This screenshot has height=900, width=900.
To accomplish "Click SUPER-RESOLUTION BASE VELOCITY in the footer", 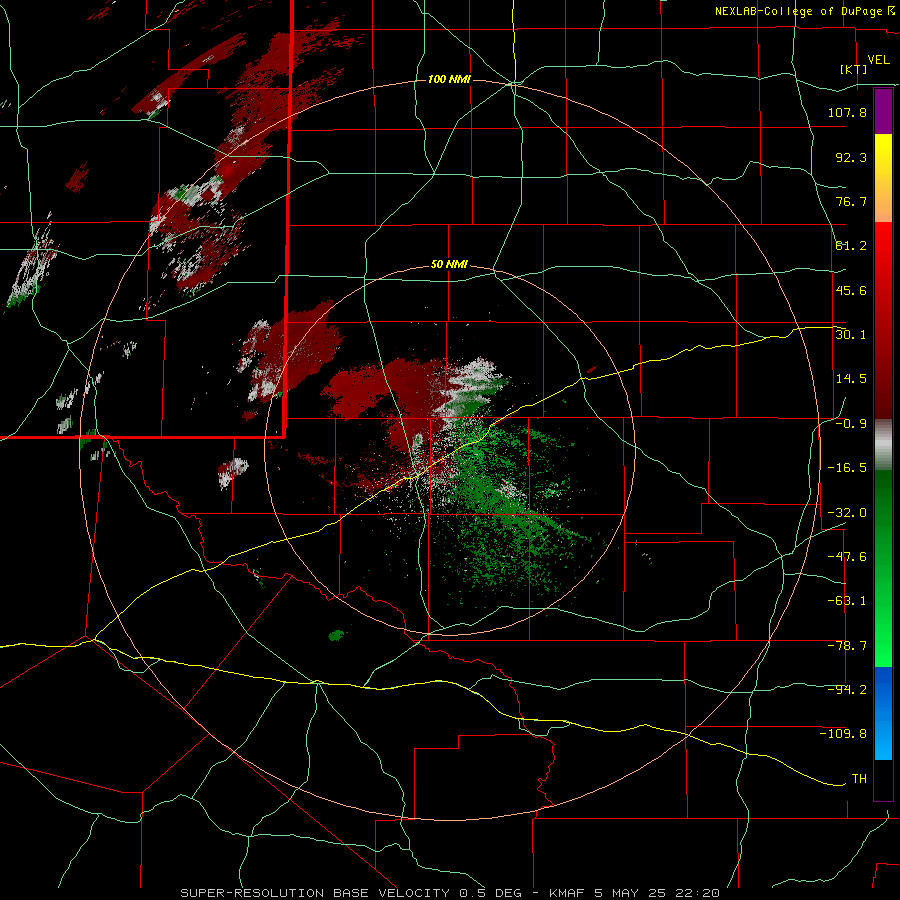I will click(x=315, y=893).
